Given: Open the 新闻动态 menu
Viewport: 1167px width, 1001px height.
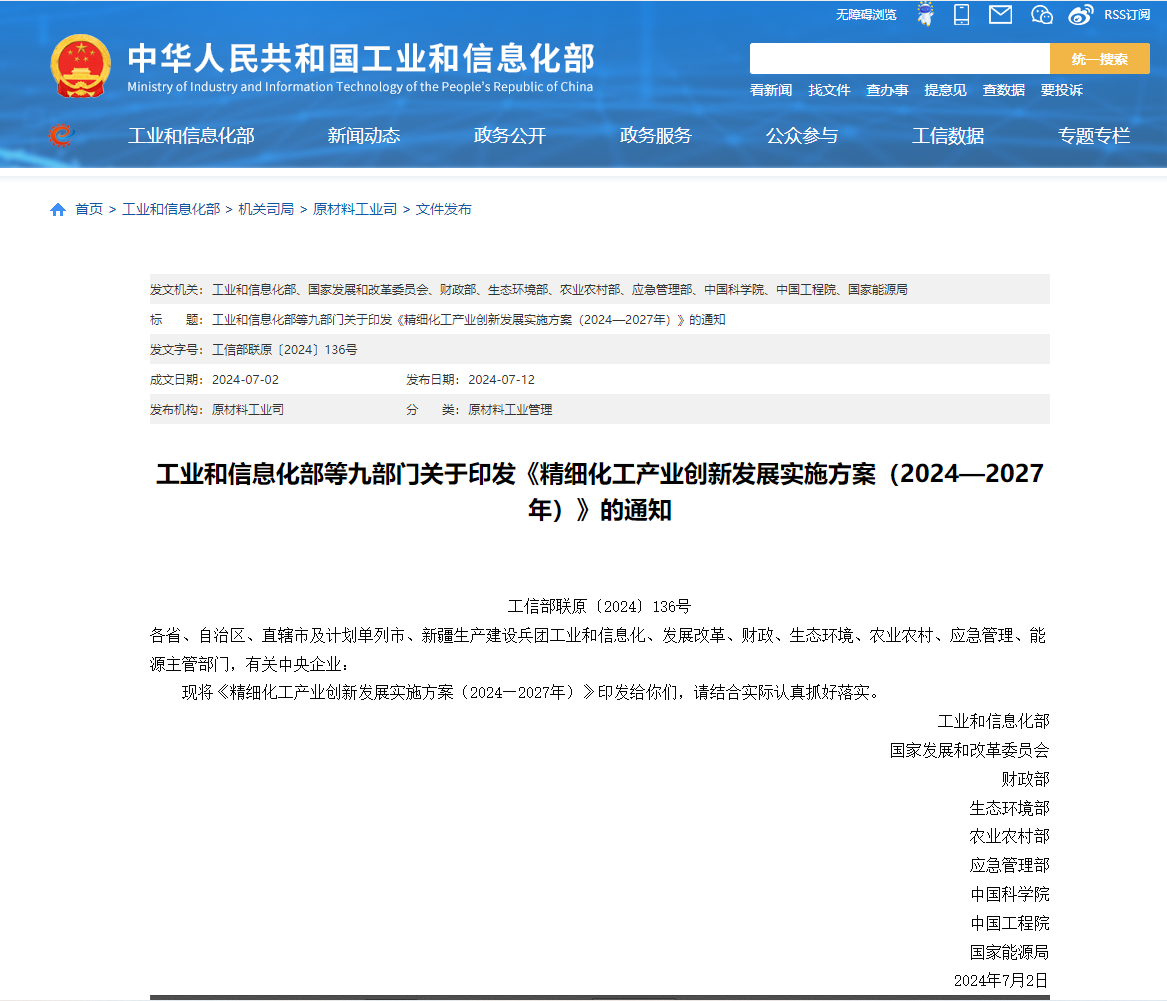Looking at the screenshot, I should (x=364, y=136).
